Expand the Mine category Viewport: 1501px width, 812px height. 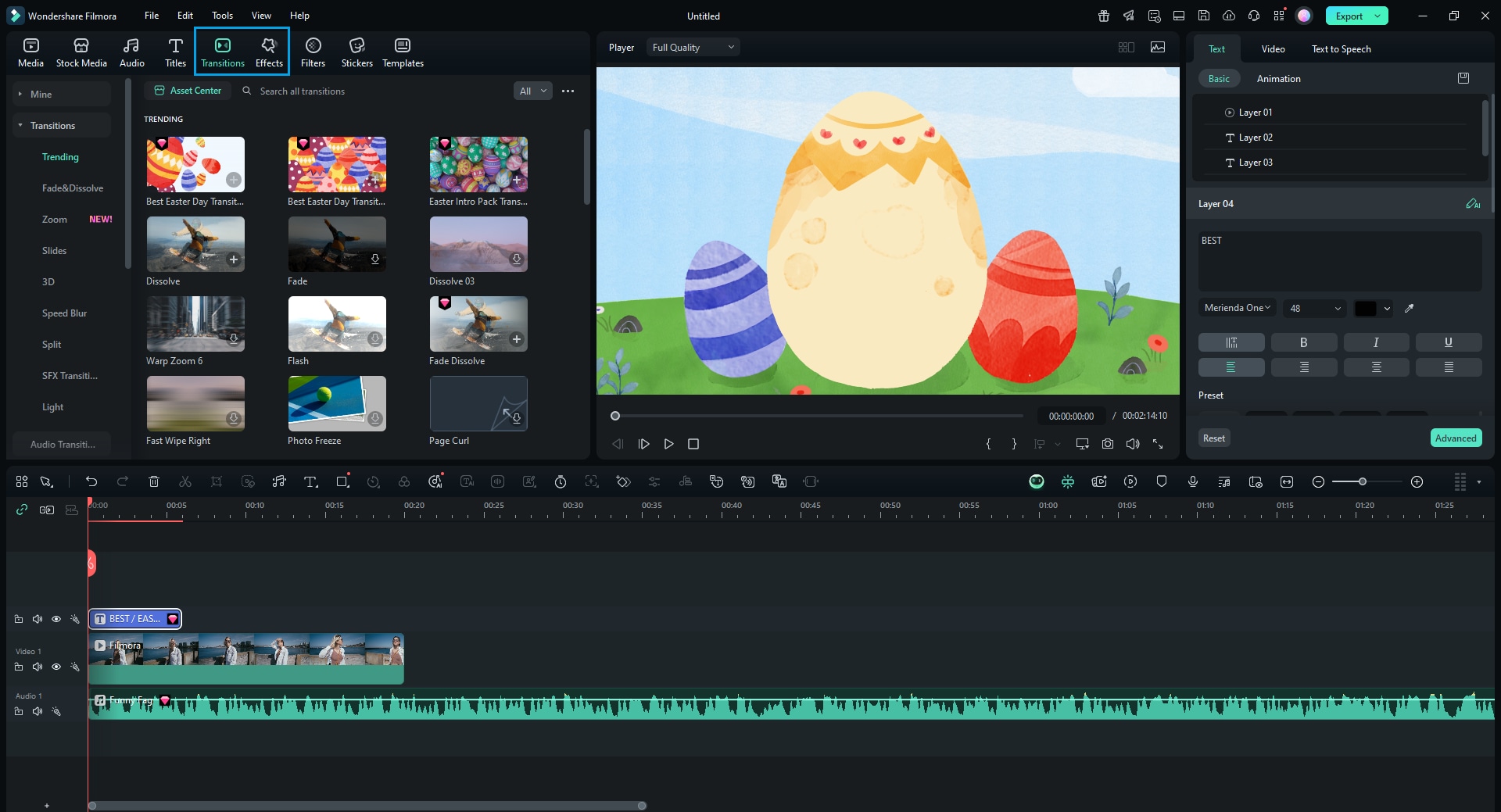point(20,94)
